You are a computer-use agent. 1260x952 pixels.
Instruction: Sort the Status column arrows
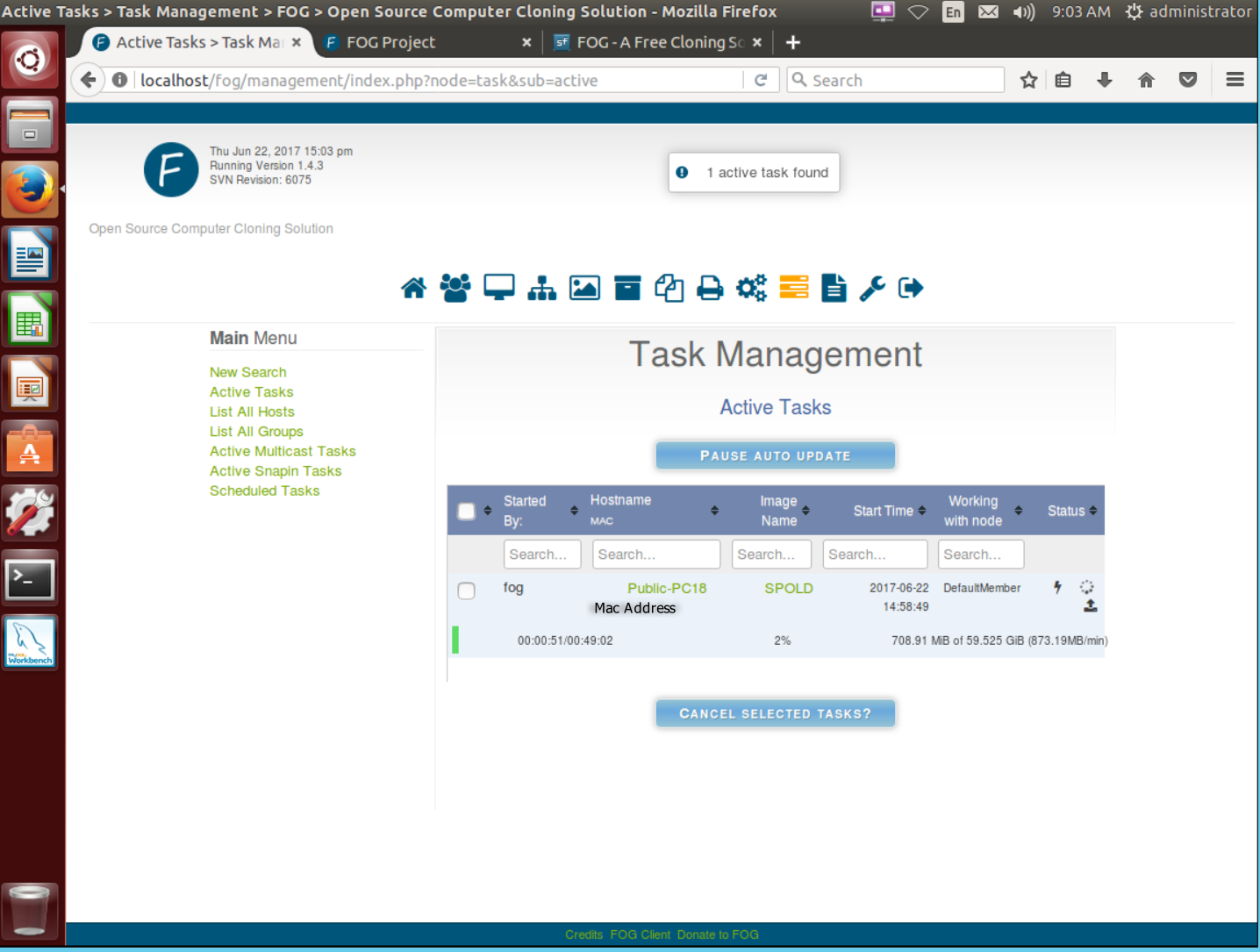tap(1094, 510)
